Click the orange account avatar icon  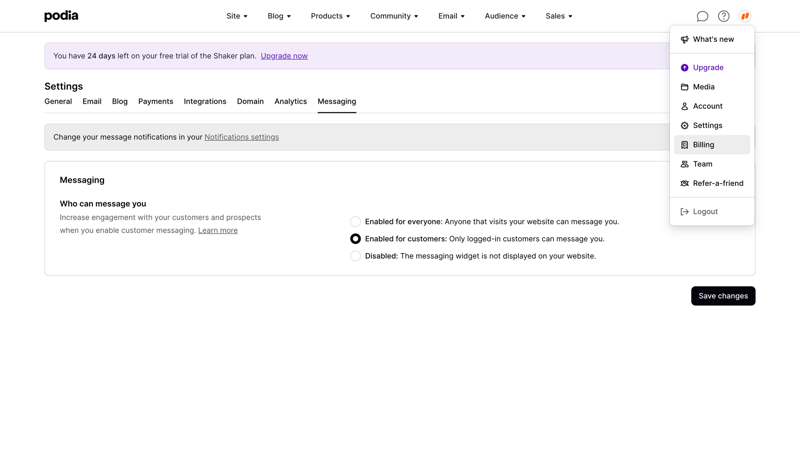tap(745, 16)
